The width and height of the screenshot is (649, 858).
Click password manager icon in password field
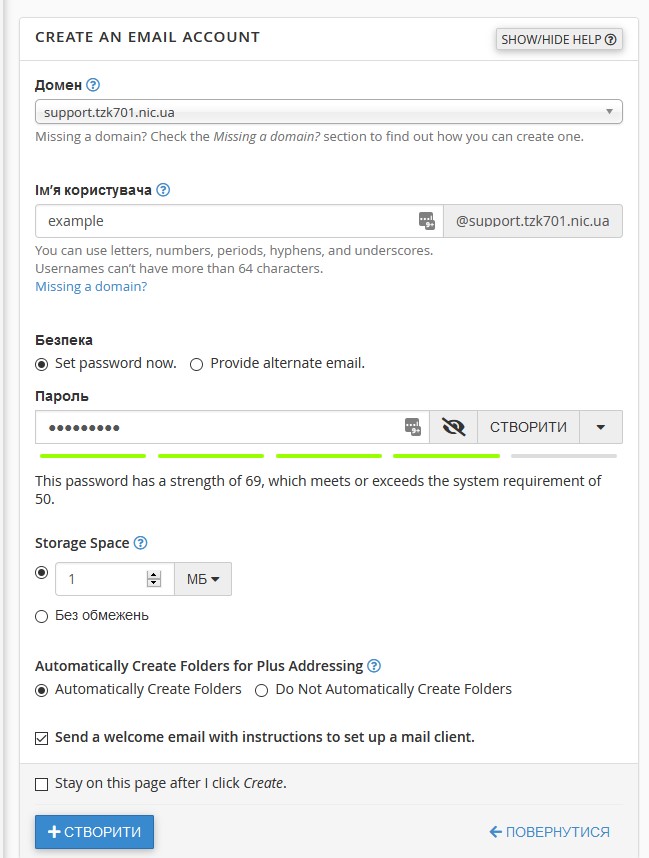click(413, 427)
